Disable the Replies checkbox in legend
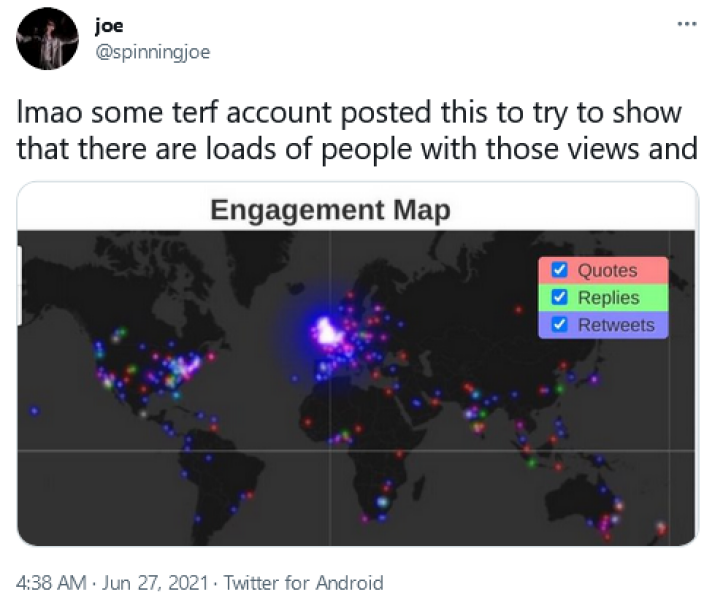Viewport: 704px width, 600px height. tap(560, 297)
